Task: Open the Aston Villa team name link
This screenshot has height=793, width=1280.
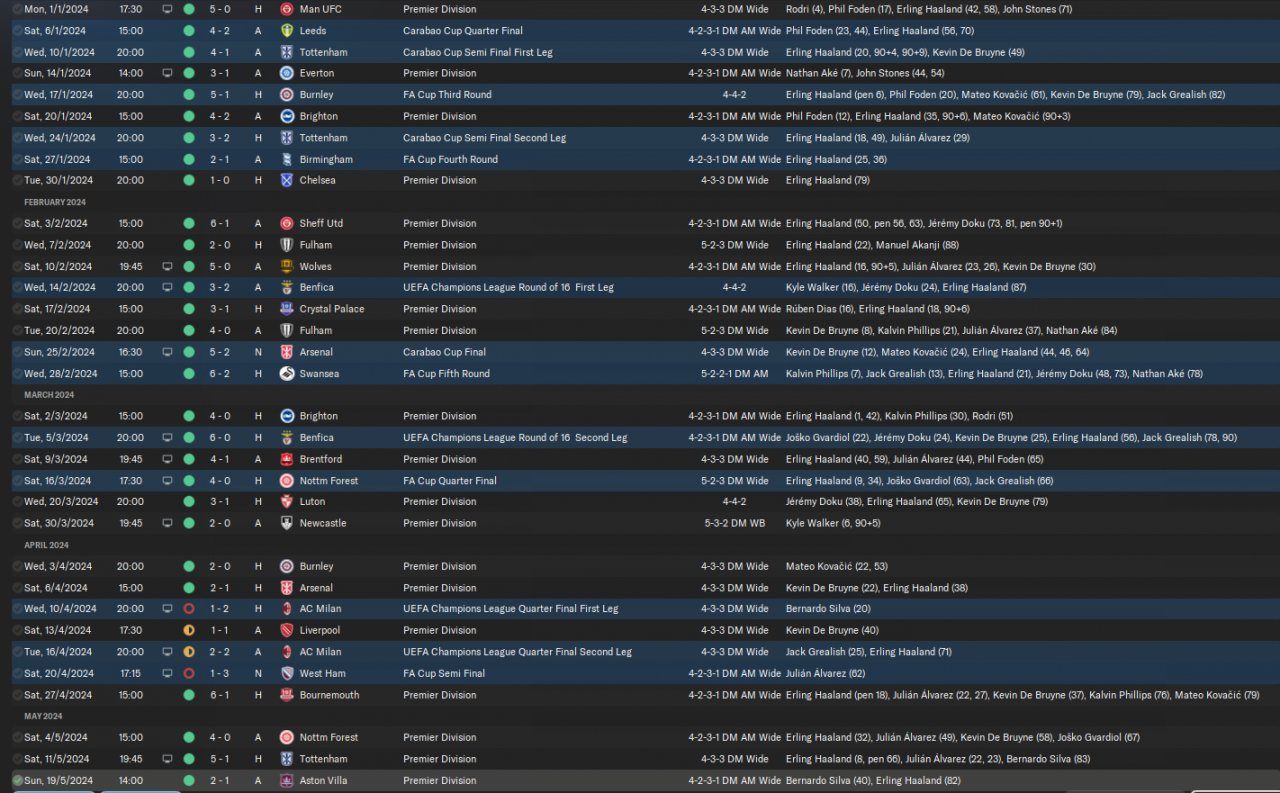Action: tap(324, 780)
